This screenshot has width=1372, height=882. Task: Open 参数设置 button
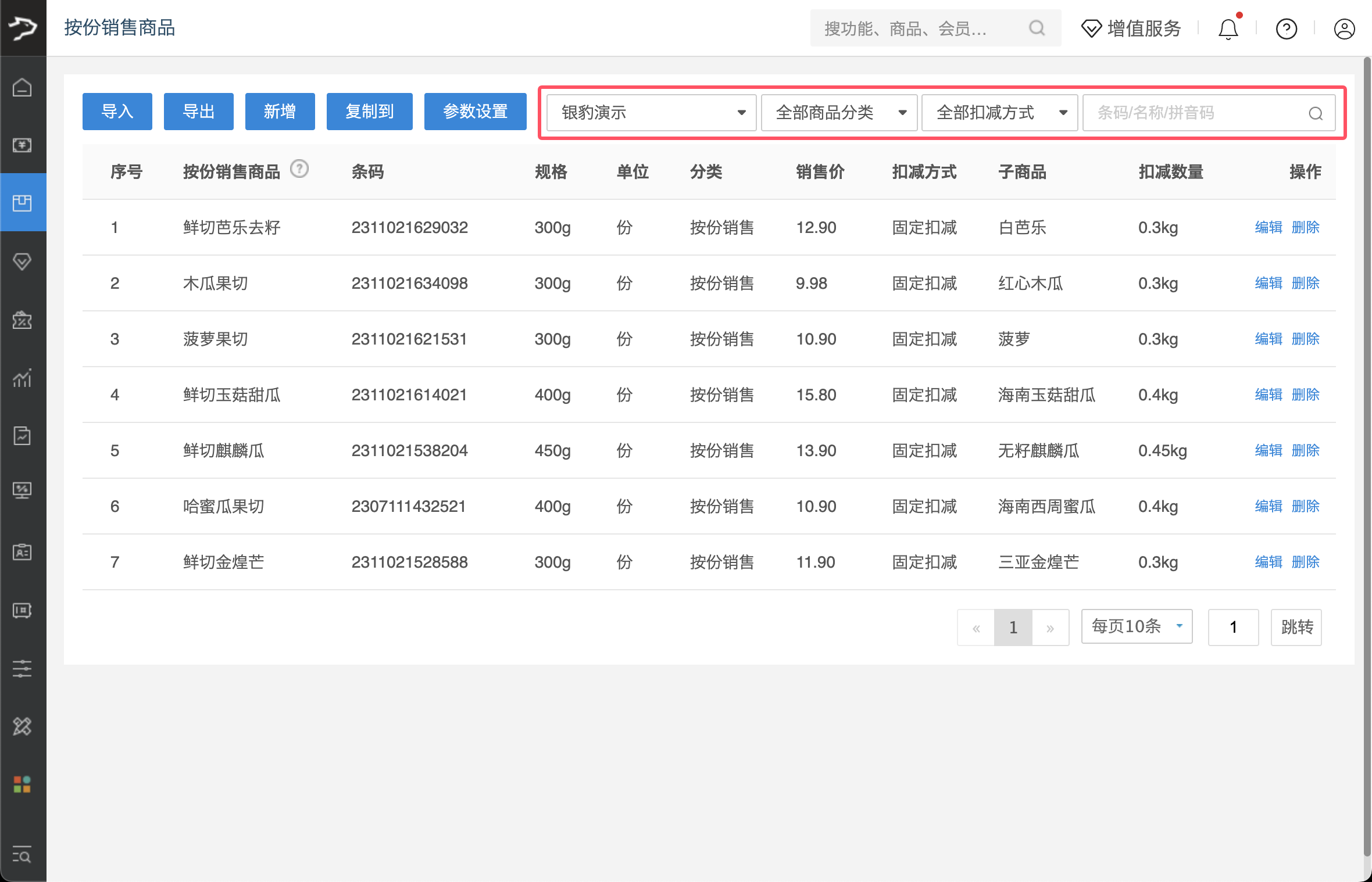click(x=476, y=112)
